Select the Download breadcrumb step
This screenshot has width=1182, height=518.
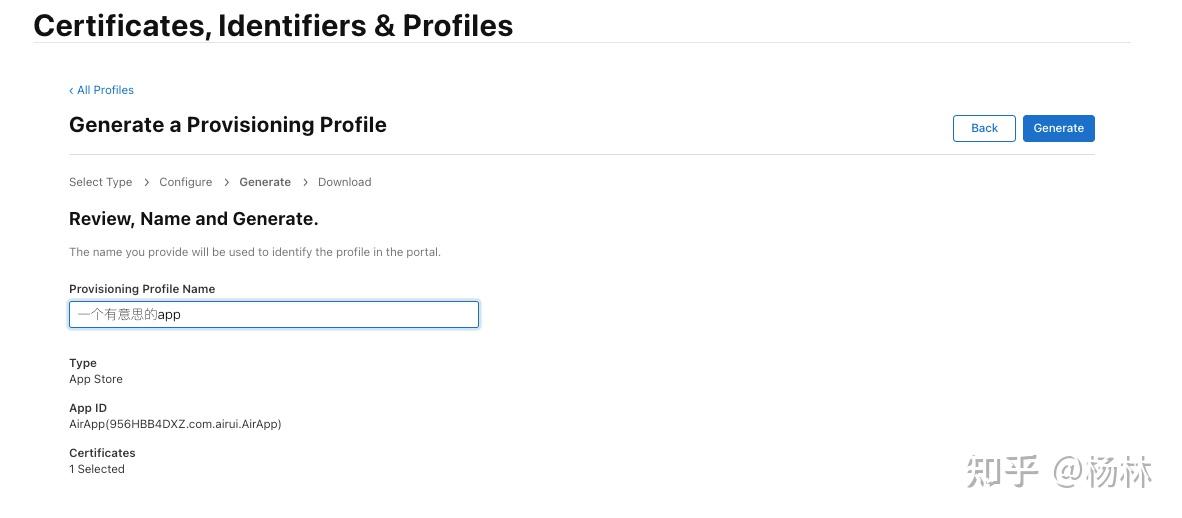[x=344, y=182]
